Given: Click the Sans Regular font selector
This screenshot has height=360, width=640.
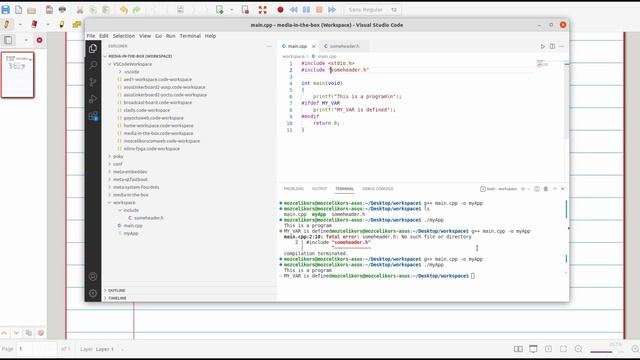Looking at the screenshot, I should coord(373,9).
